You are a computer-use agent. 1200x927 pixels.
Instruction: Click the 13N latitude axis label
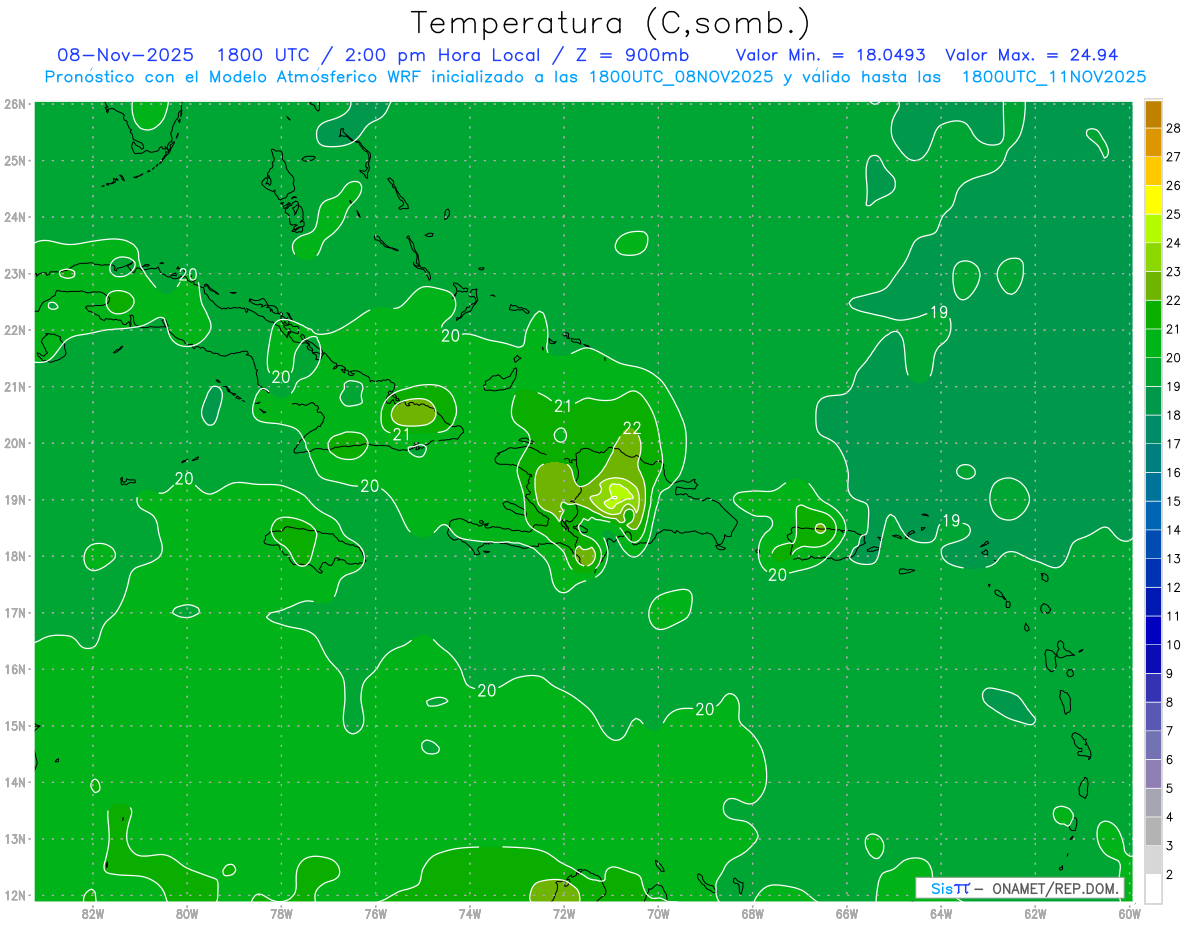tap(15, 839)
